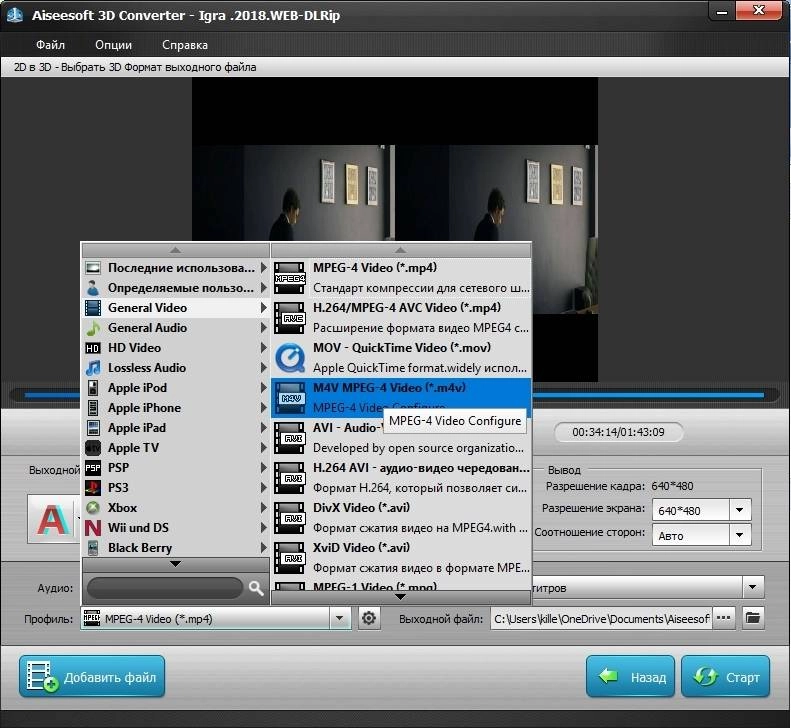Choose MOV - QuickTime Video format
The width and height of the screenshot is (791, 728).
click(402, 358)
